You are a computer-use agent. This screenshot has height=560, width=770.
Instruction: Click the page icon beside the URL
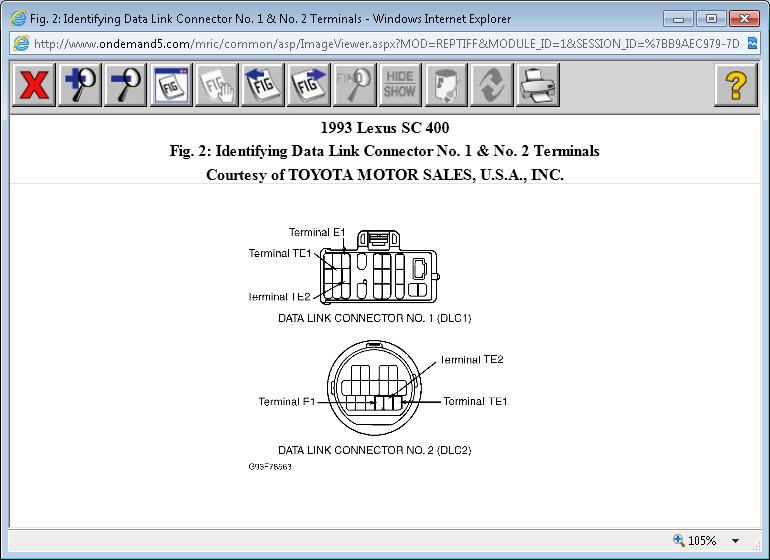[x=21, y=43]
